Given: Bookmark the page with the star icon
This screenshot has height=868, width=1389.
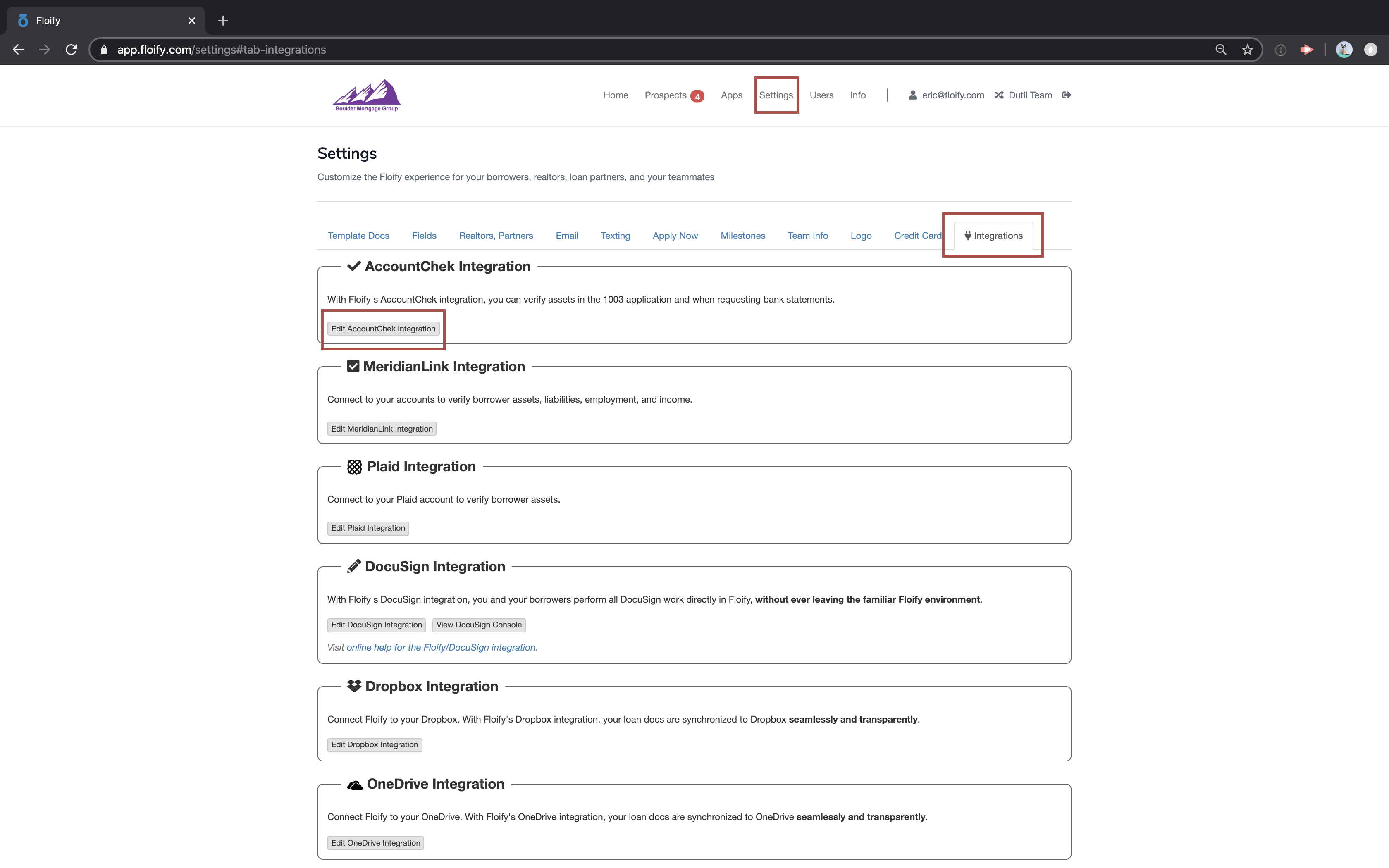Looking at the screenshot, I should 1247,50.
